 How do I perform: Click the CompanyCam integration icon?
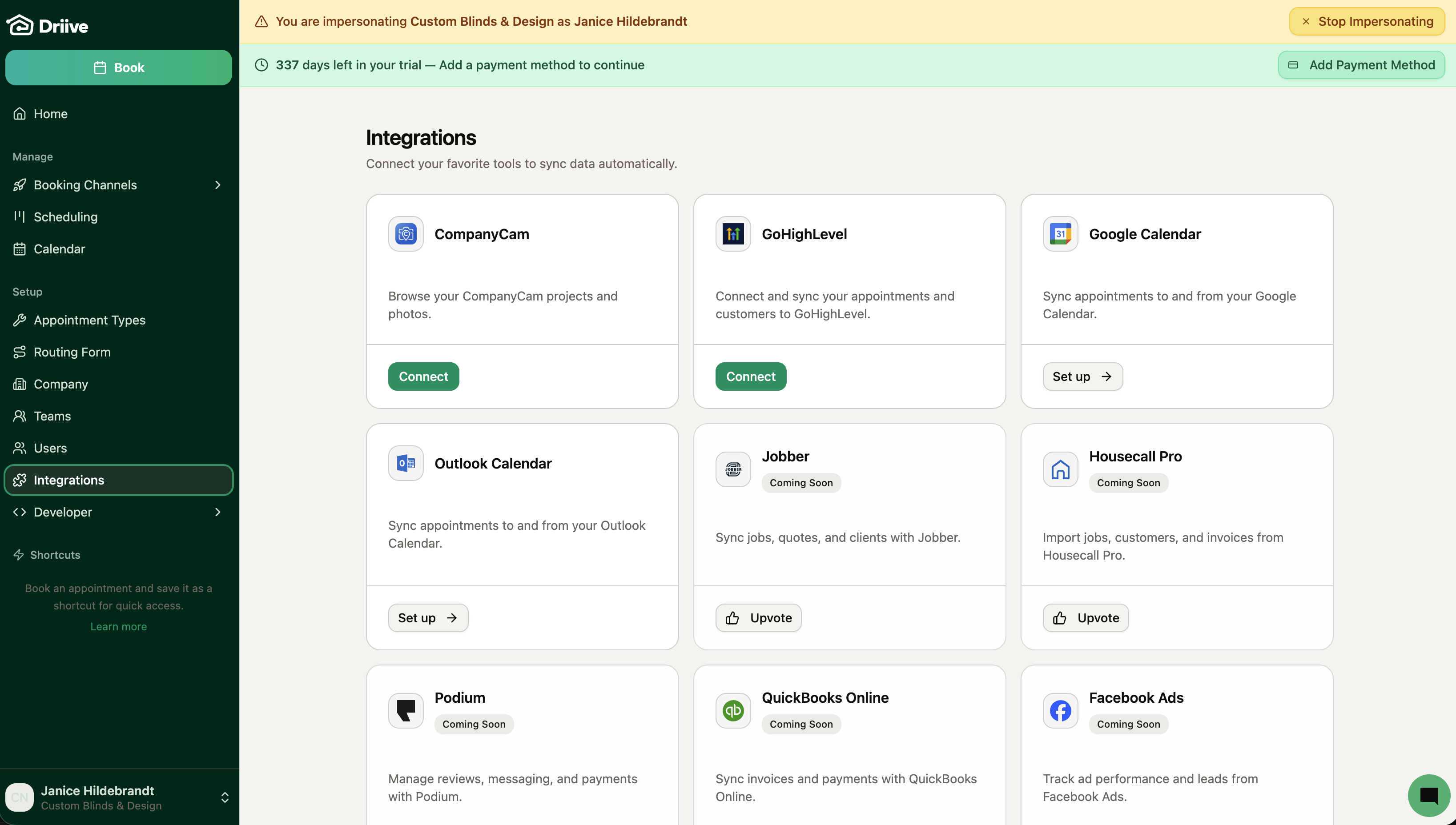coord(405,234)
